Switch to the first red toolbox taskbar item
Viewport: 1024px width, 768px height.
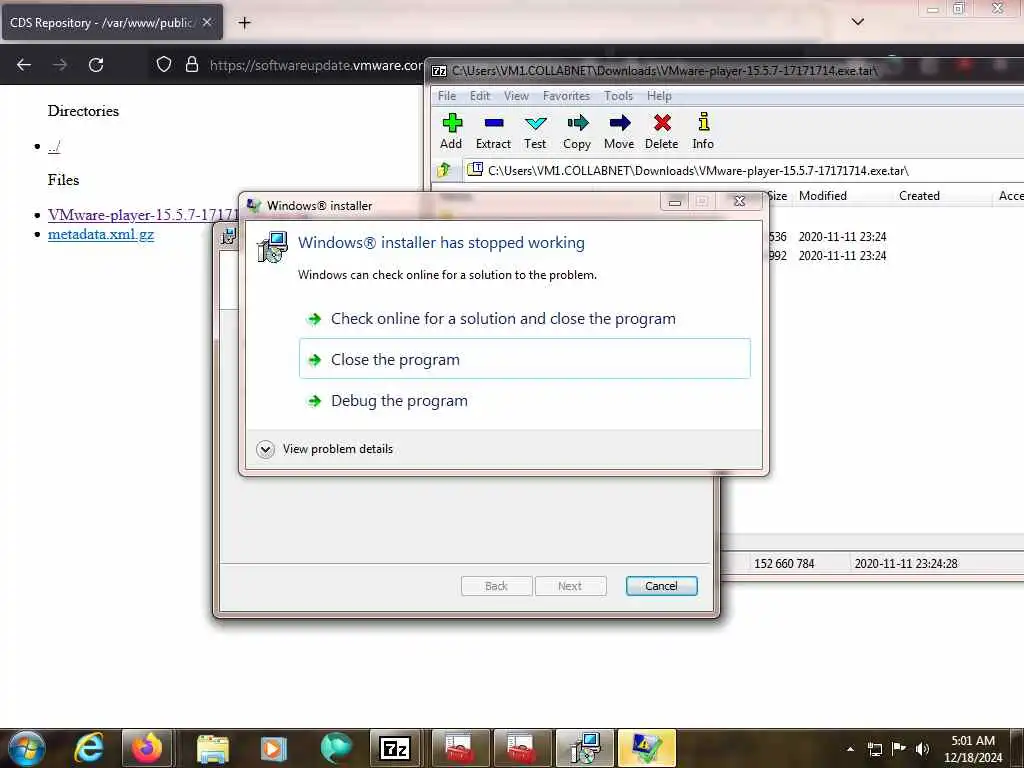[460, 748]
